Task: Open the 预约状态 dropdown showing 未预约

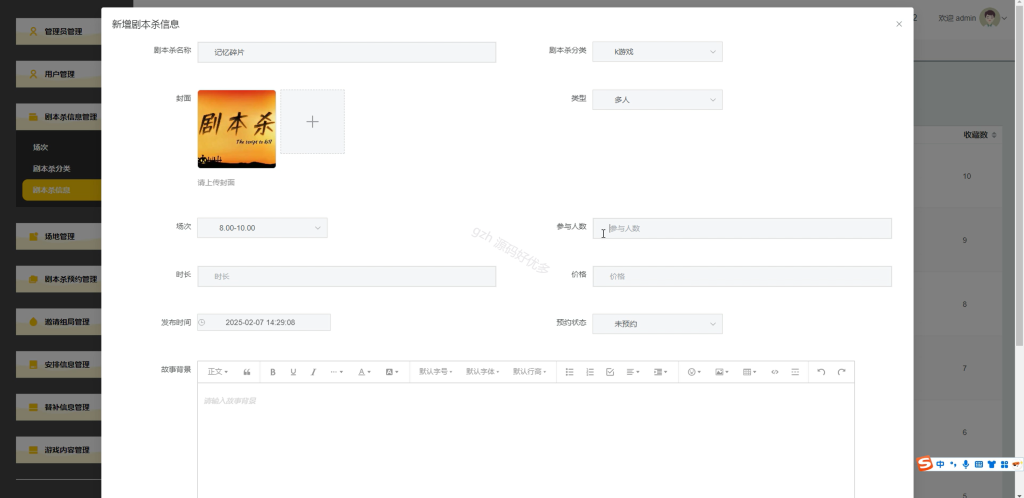Action: click(657, 324)
